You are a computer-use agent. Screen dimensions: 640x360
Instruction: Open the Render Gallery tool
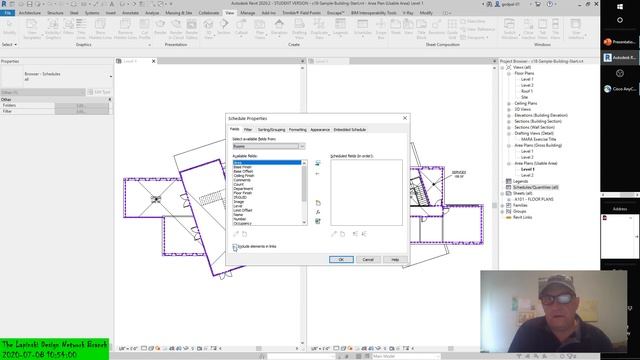click(x=191, y=29)
